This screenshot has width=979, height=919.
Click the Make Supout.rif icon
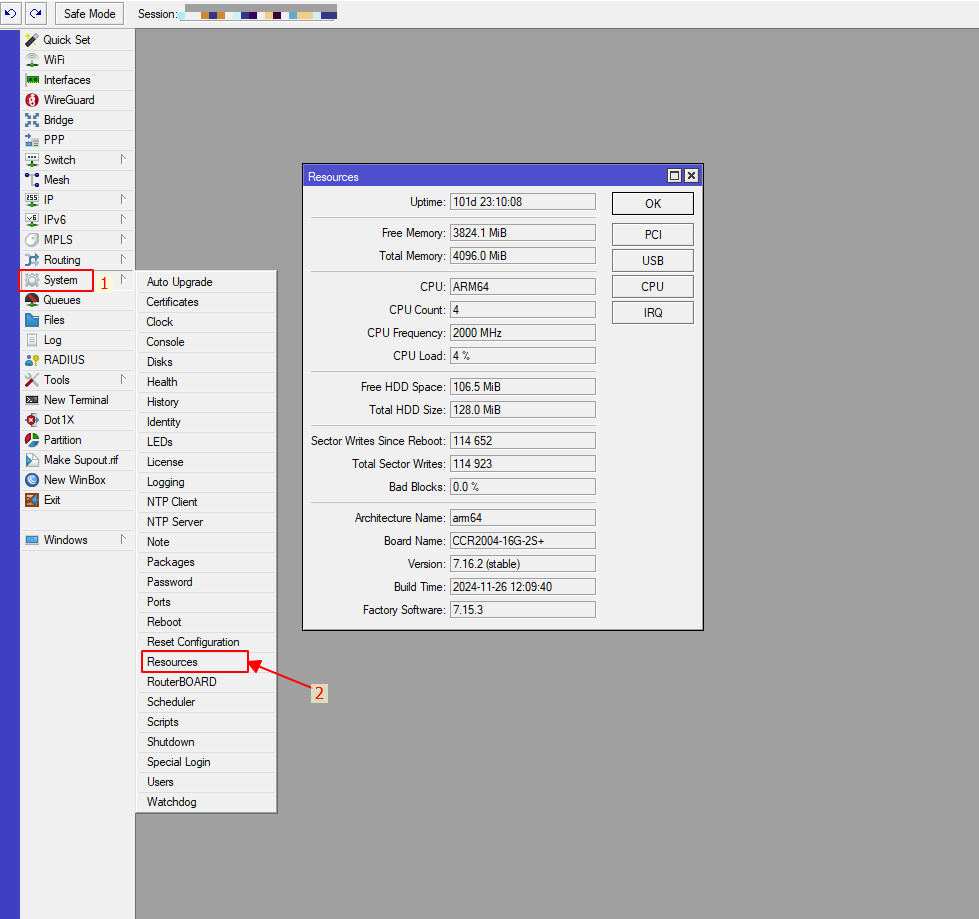coord(32,460)
